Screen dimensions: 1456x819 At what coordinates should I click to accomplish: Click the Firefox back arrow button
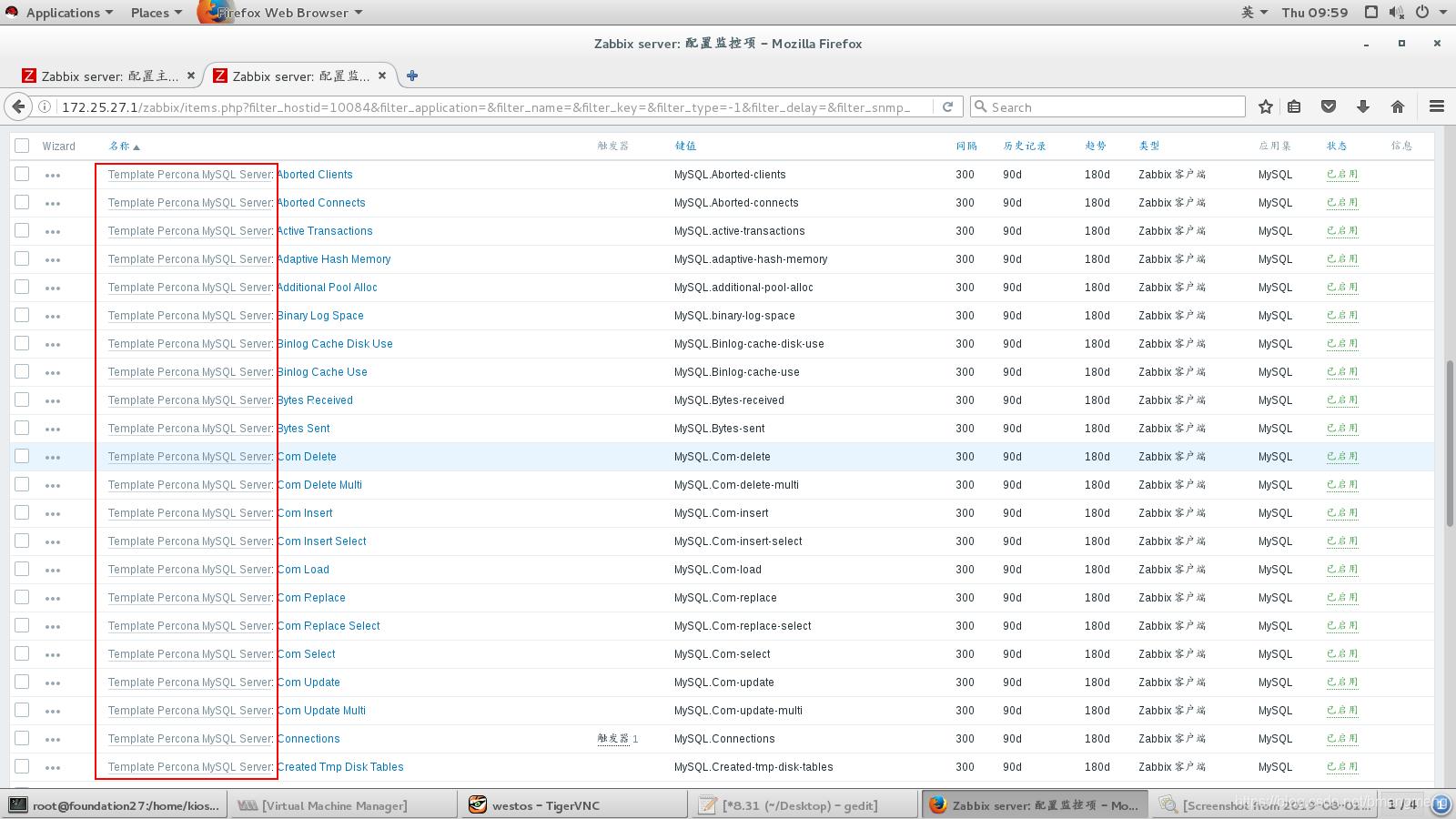[x=18, y=106]
